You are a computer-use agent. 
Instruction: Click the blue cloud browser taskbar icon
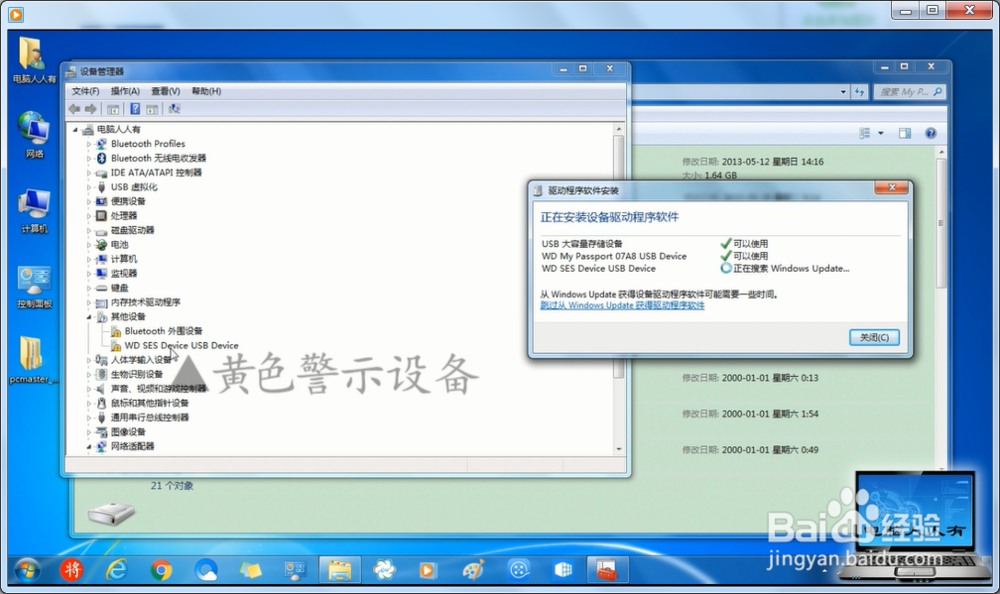point(205,570)
